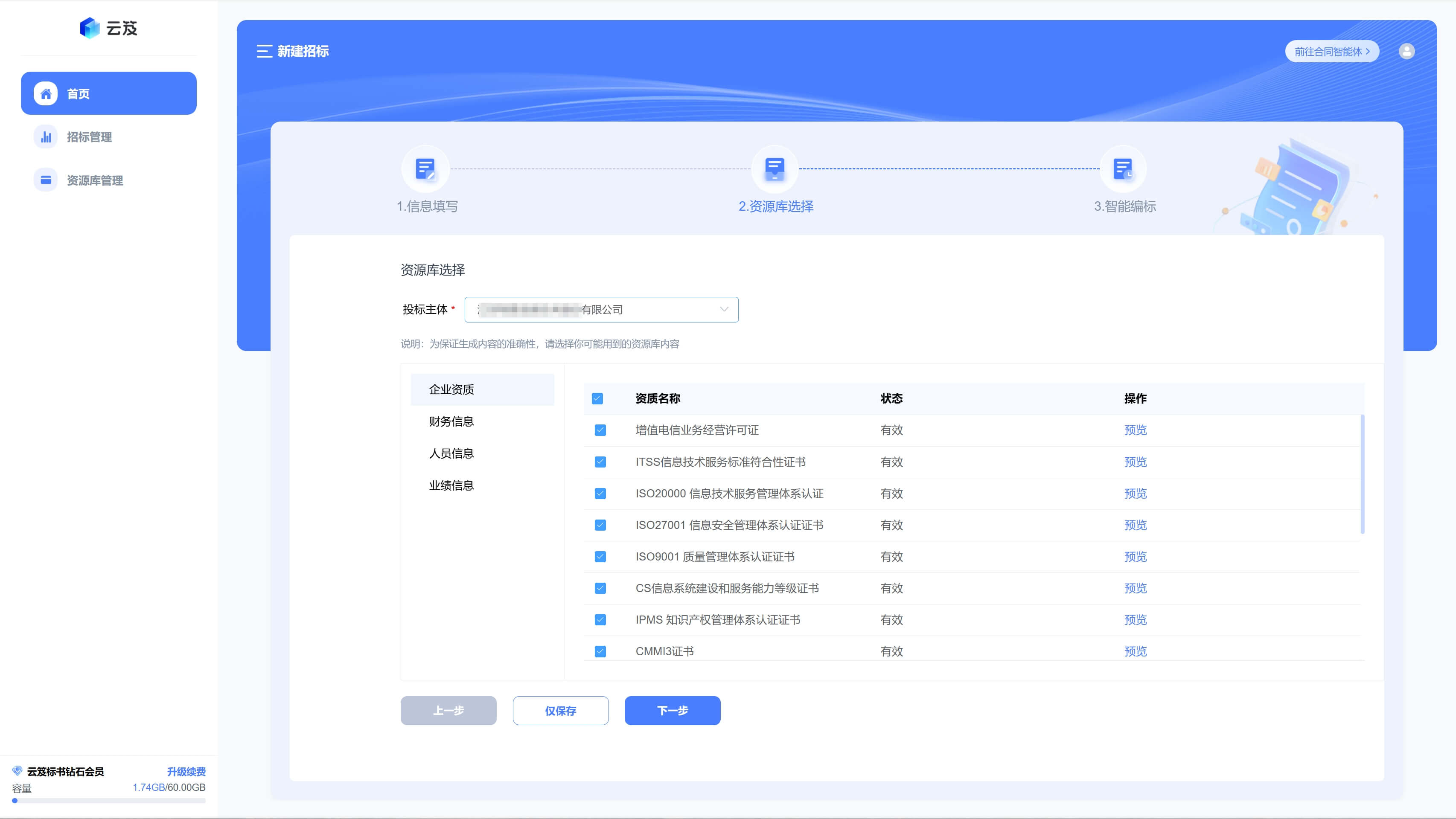Click the storage capacity progress bar

pyautogui.click(x=108, y=800)
